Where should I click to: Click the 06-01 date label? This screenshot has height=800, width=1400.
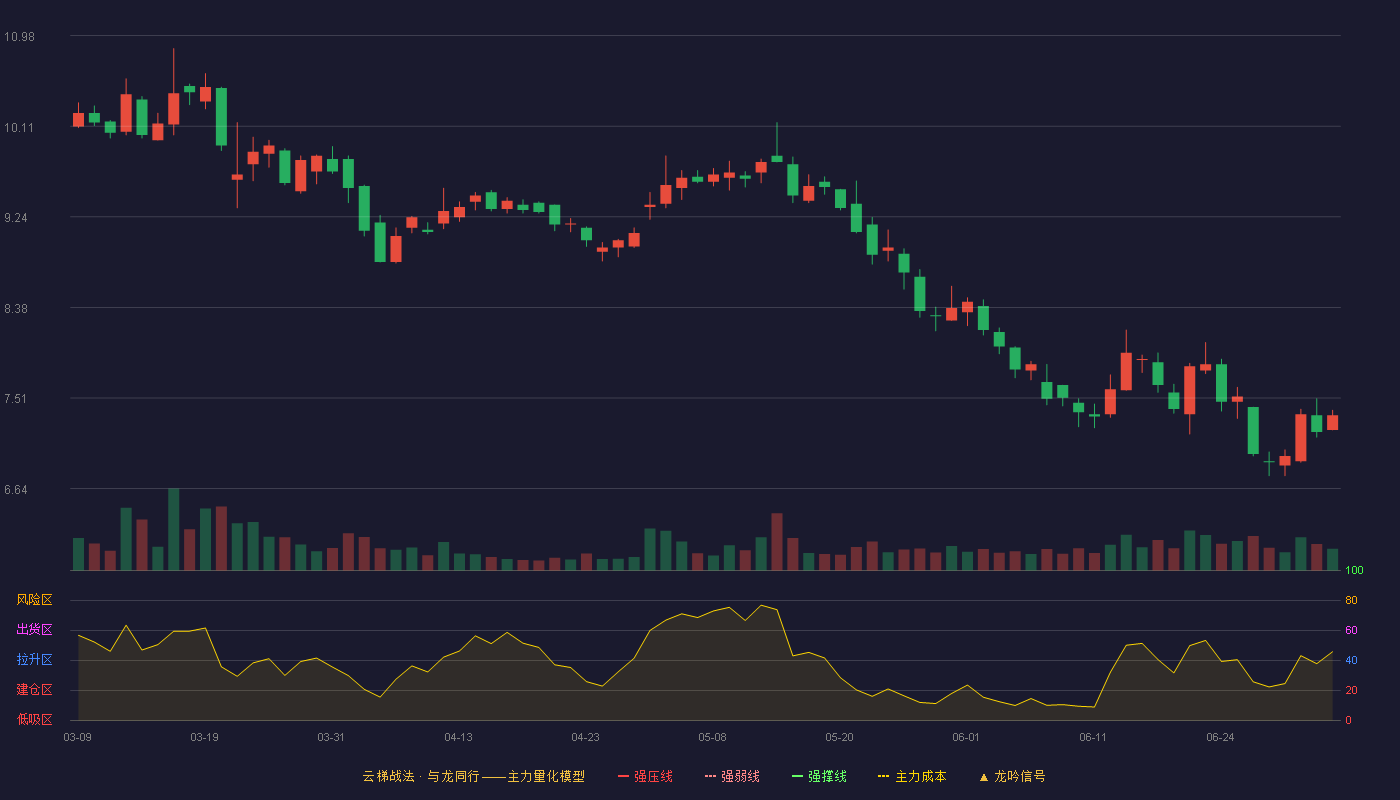click(966, 737)
